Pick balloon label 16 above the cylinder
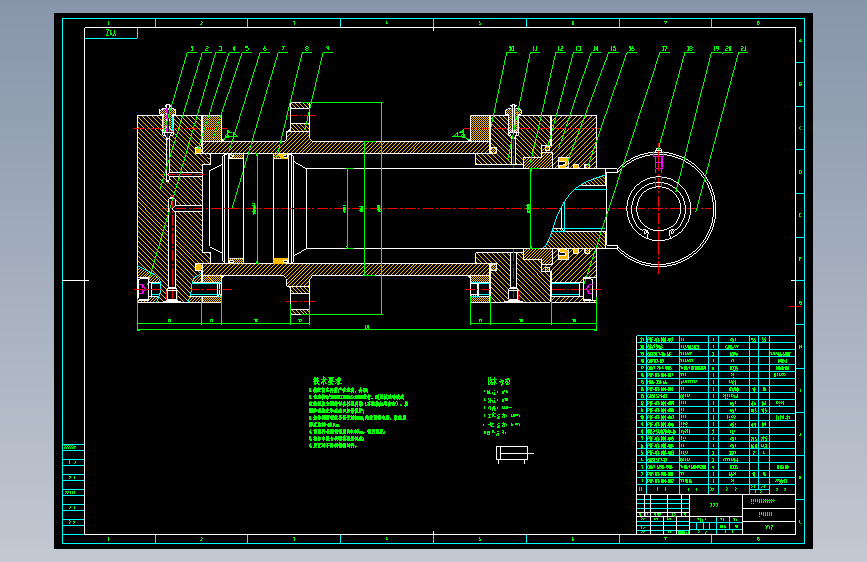 (x=631, y=49)
